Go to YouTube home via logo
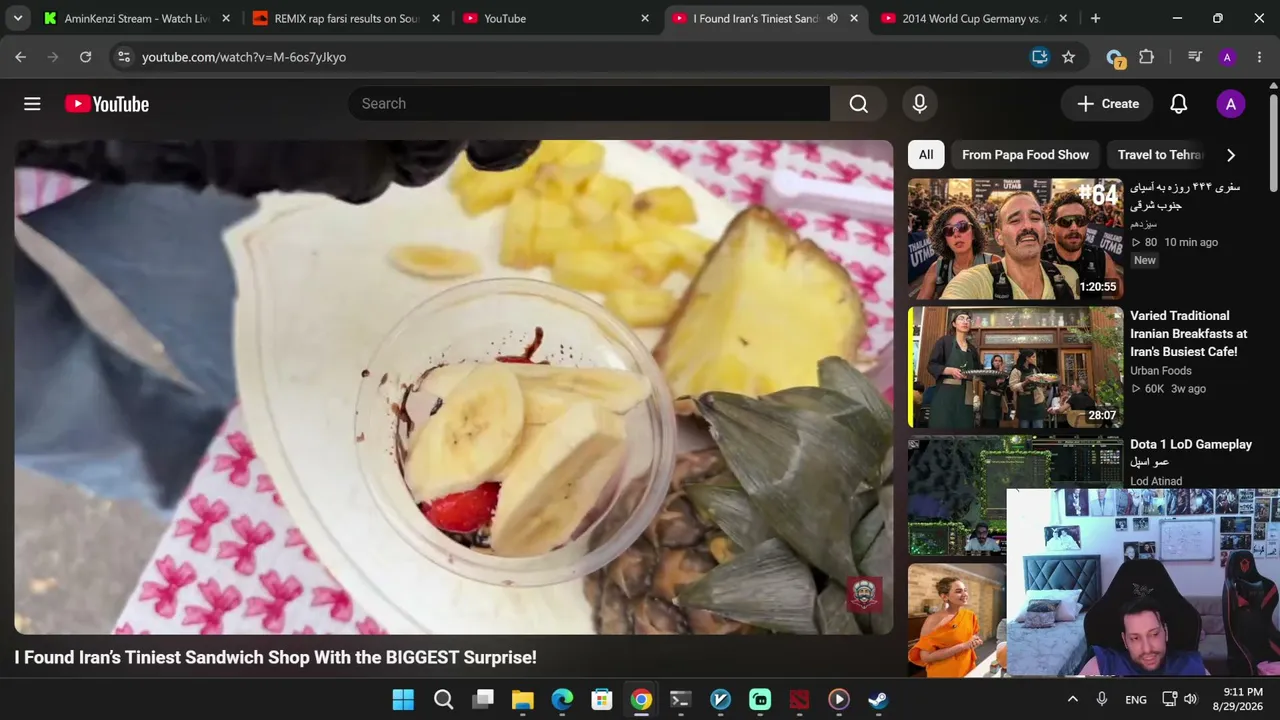 107,104
